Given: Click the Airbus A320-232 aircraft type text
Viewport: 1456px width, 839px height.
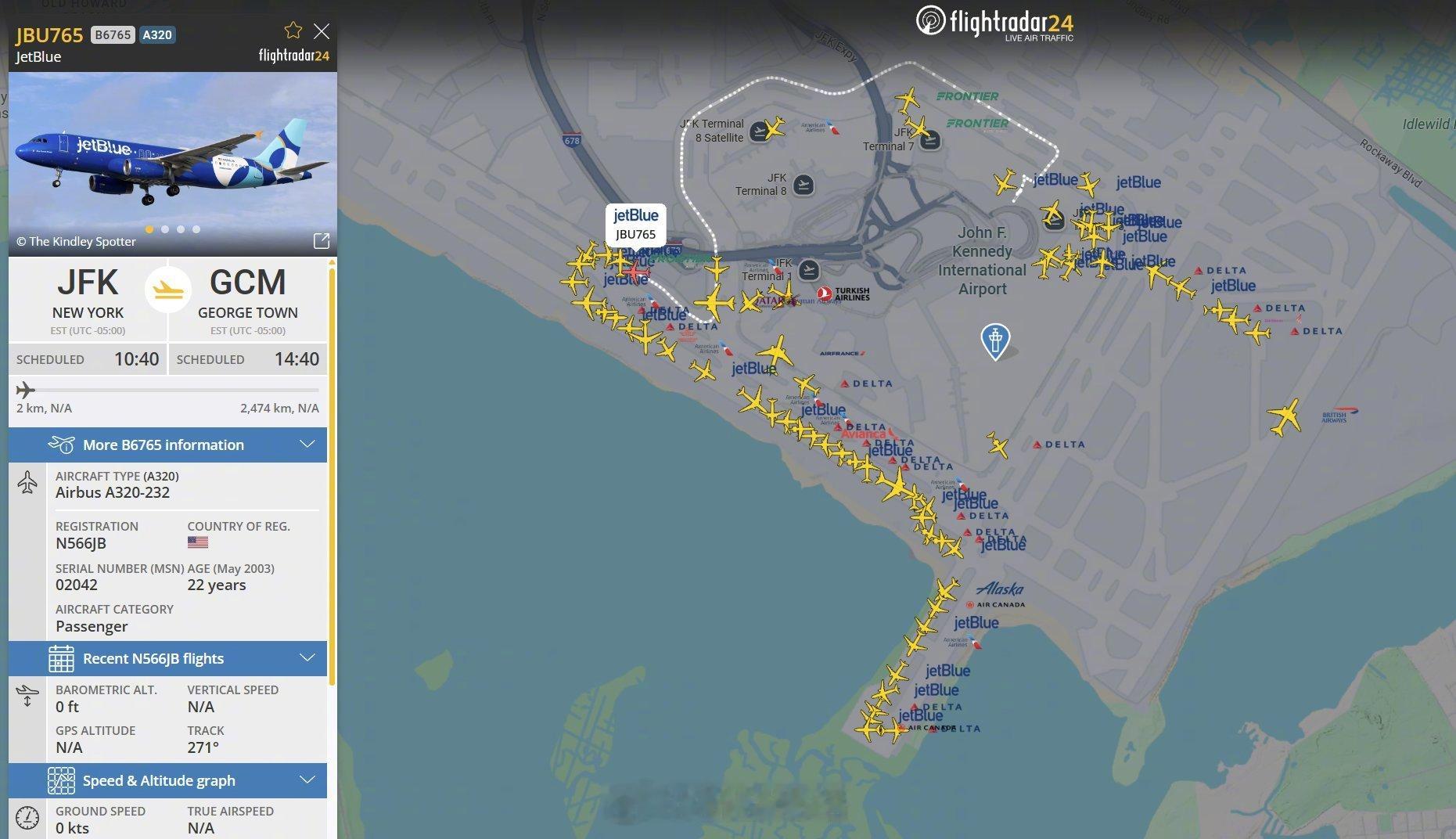Looking at the screenshot, I should 113,492.
